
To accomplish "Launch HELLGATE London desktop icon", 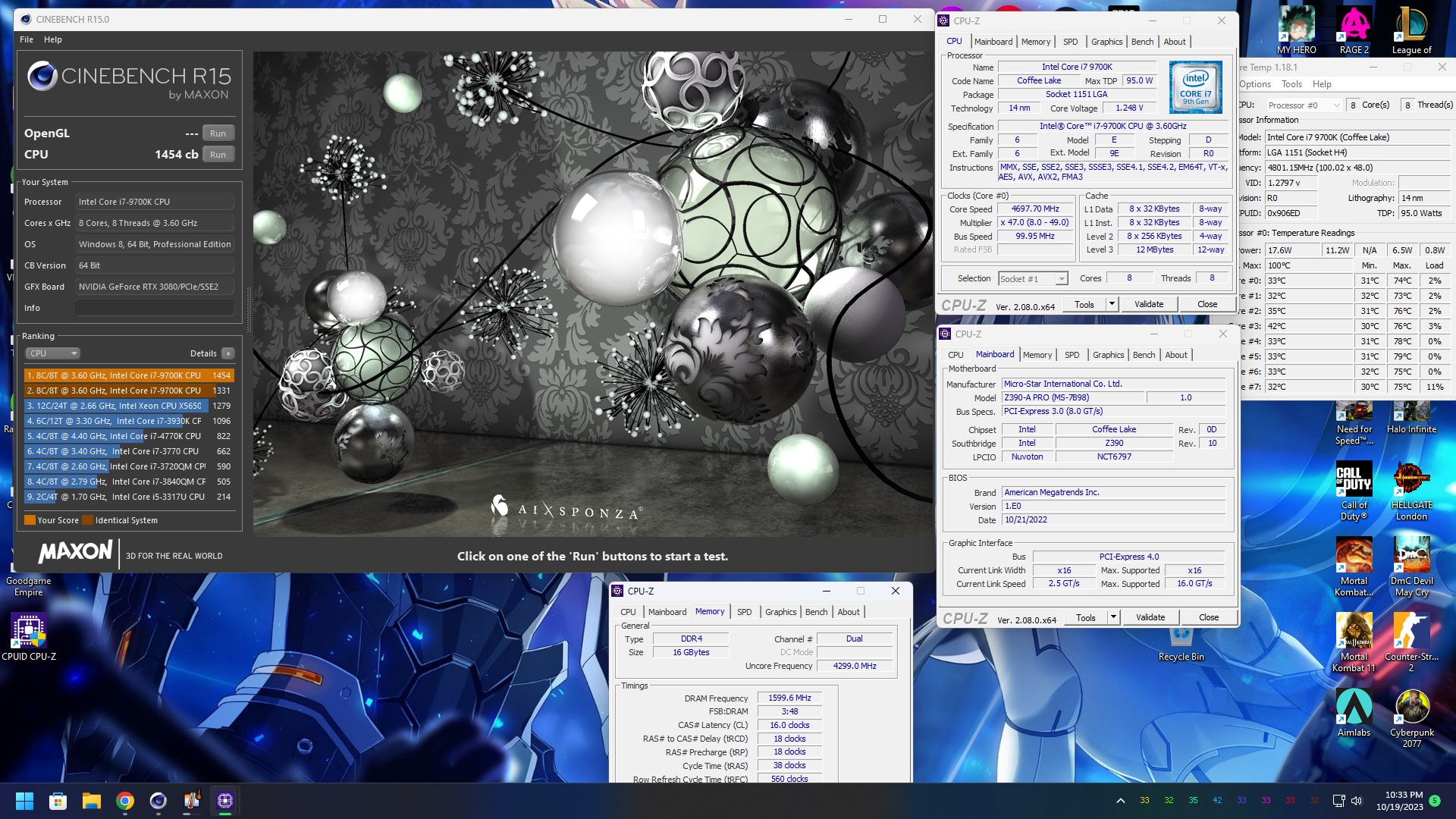I will (x=1411, y=491).
